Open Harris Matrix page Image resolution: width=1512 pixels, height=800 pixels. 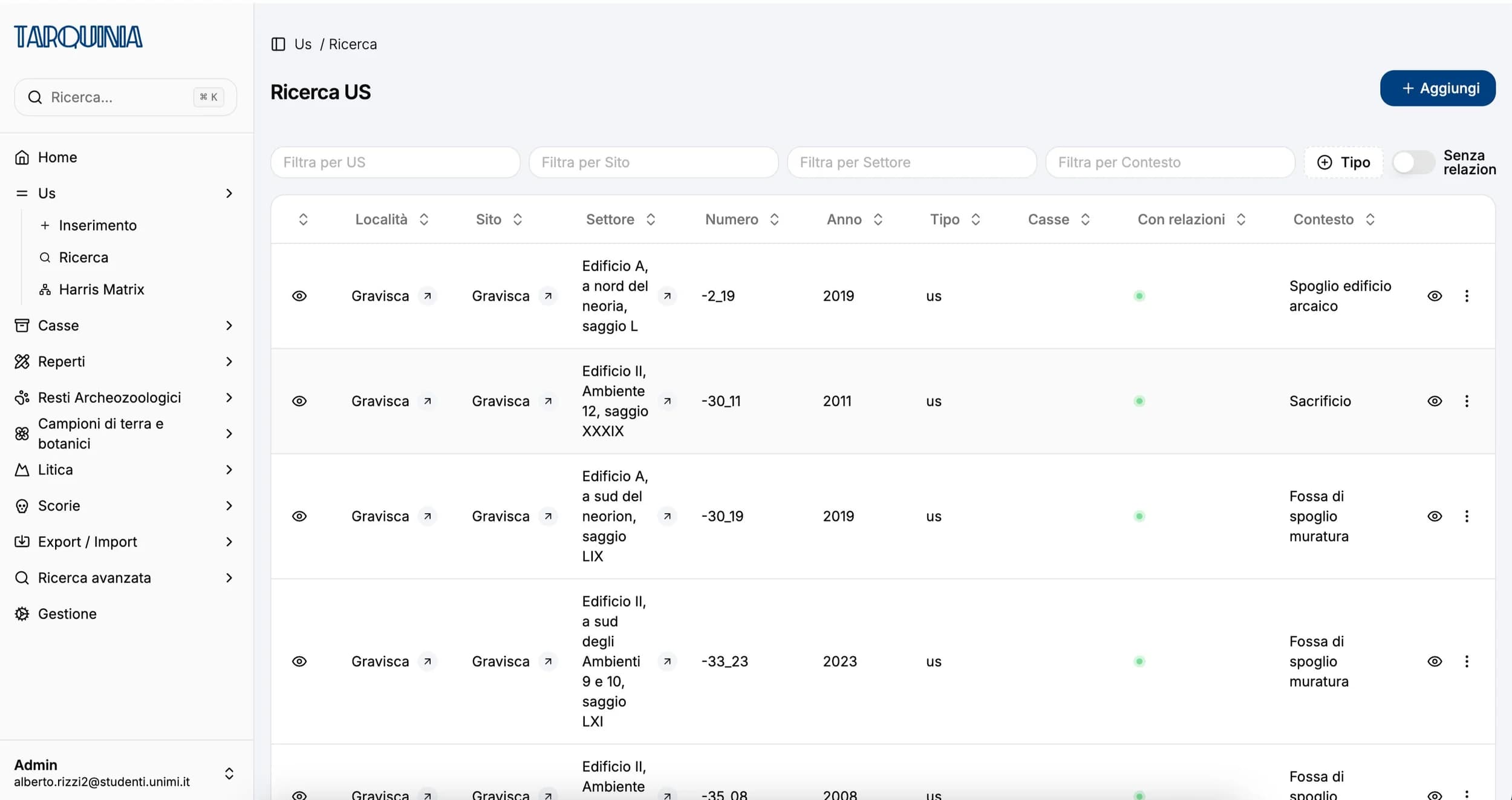101,289
